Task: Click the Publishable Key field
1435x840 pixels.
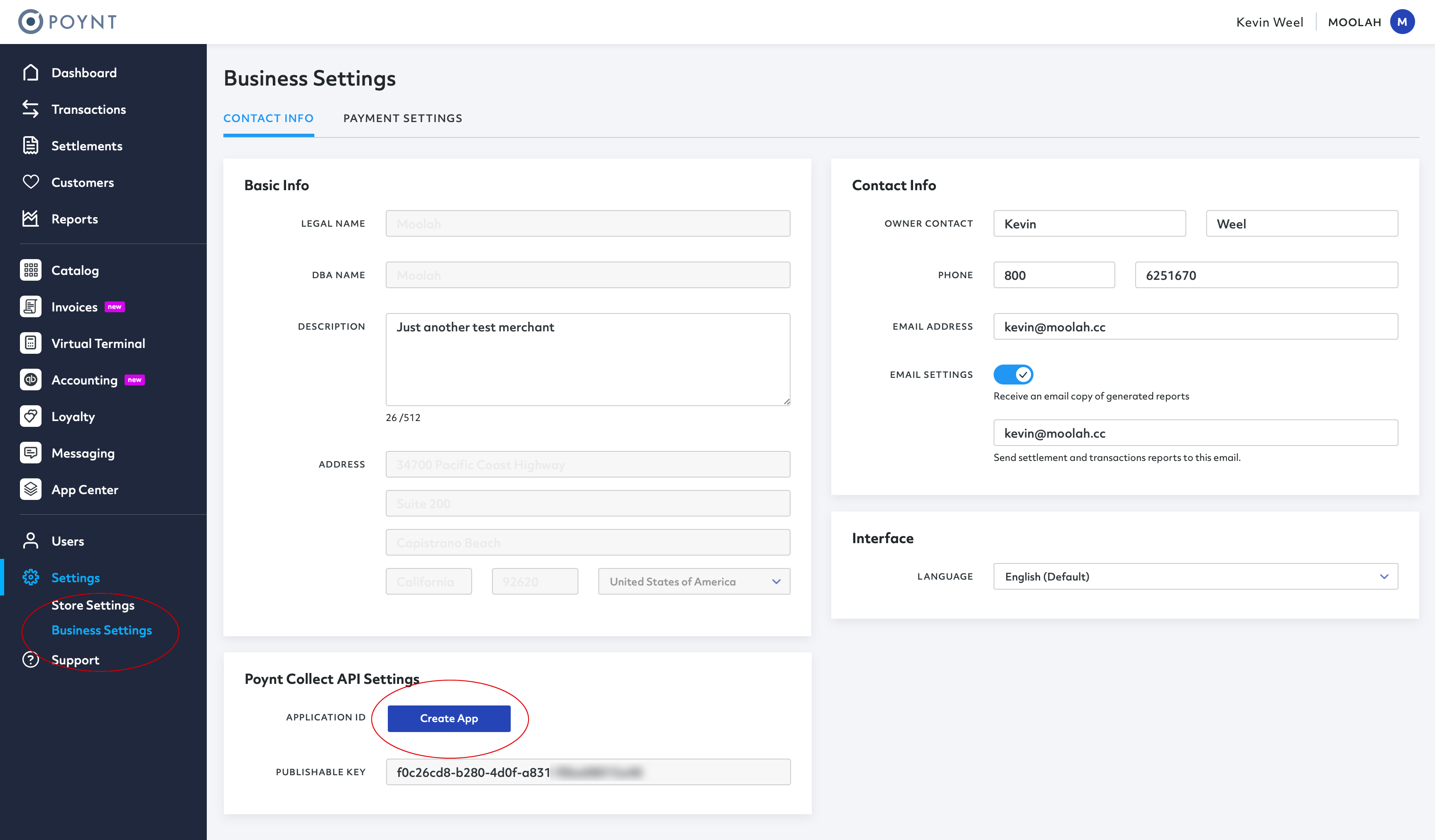Action: point(588,771)
